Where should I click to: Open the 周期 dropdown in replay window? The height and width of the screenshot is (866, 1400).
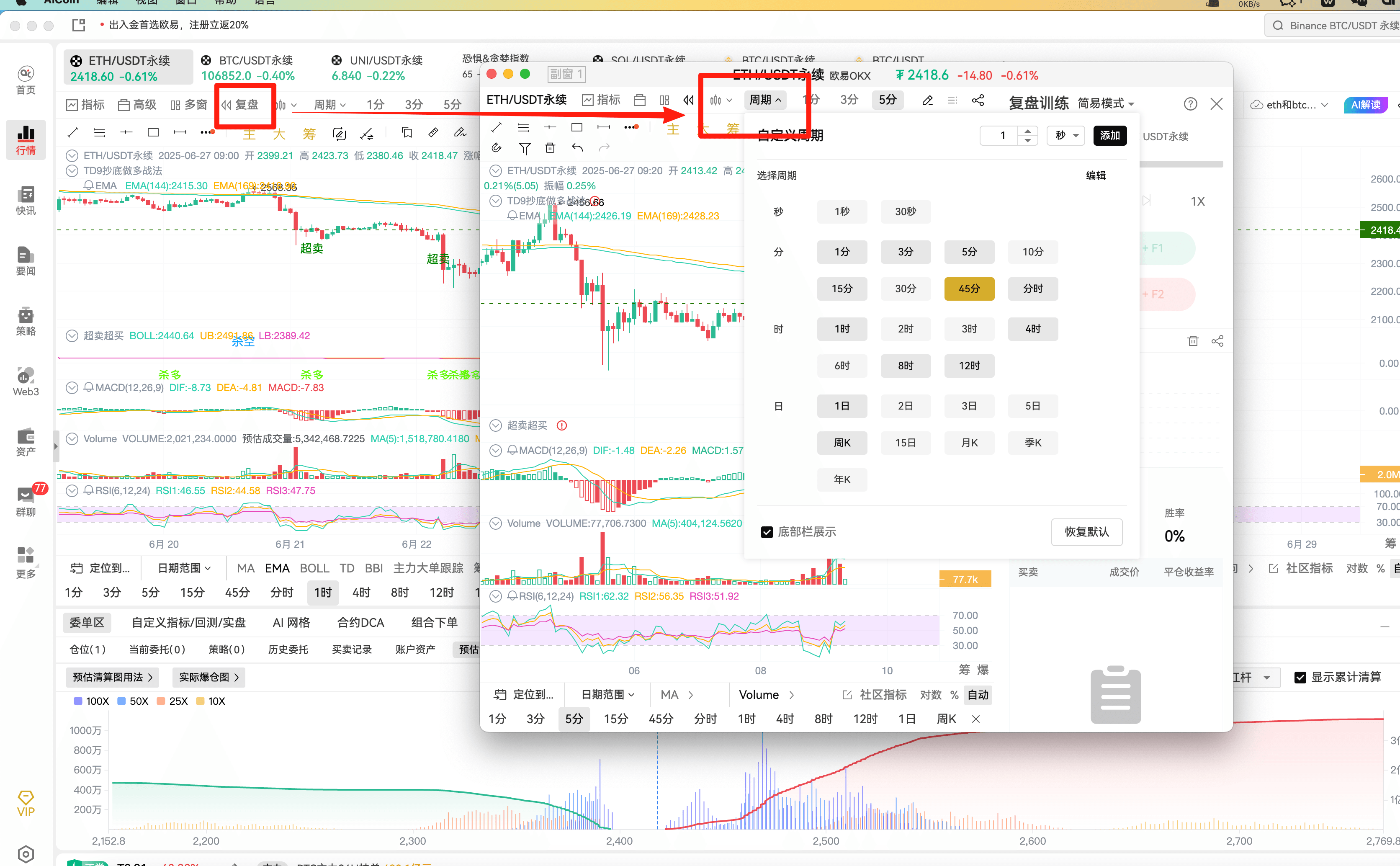(765, 100)
